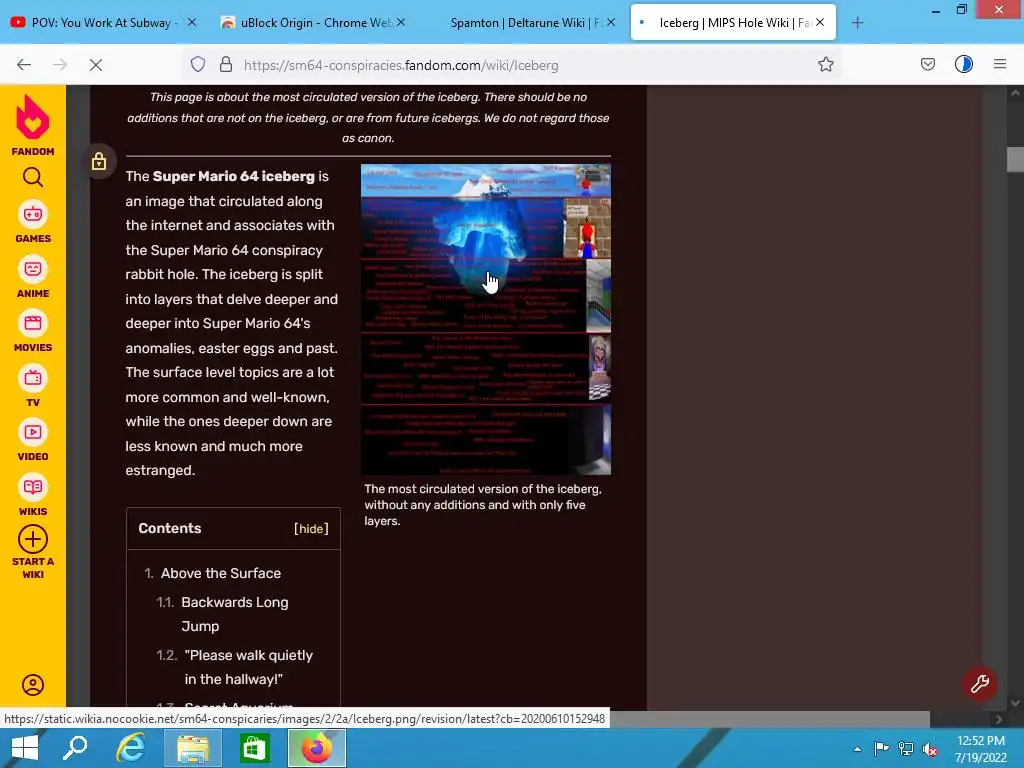Screen dimensions: 1024x768
Task: Click the vertical page scrollbar thumb
Action: point(1015,159)
